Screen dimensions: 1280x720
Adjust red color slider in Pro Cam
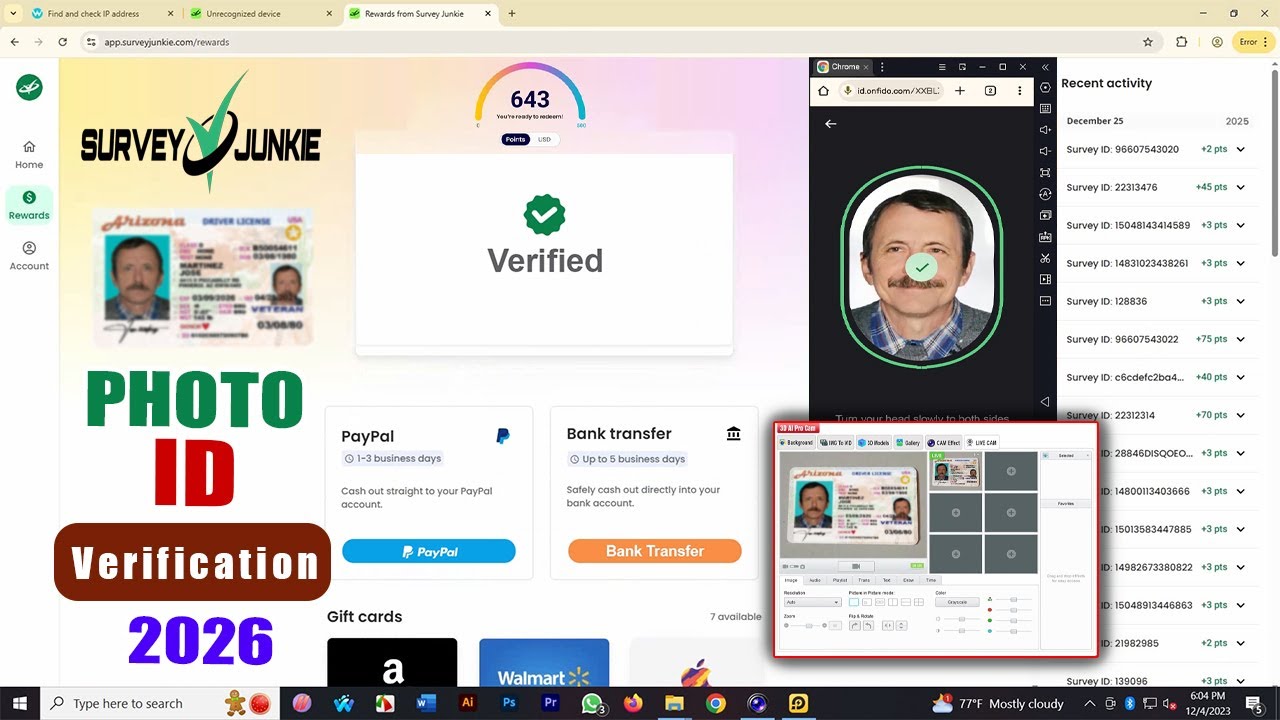[x=1014, y=610]
